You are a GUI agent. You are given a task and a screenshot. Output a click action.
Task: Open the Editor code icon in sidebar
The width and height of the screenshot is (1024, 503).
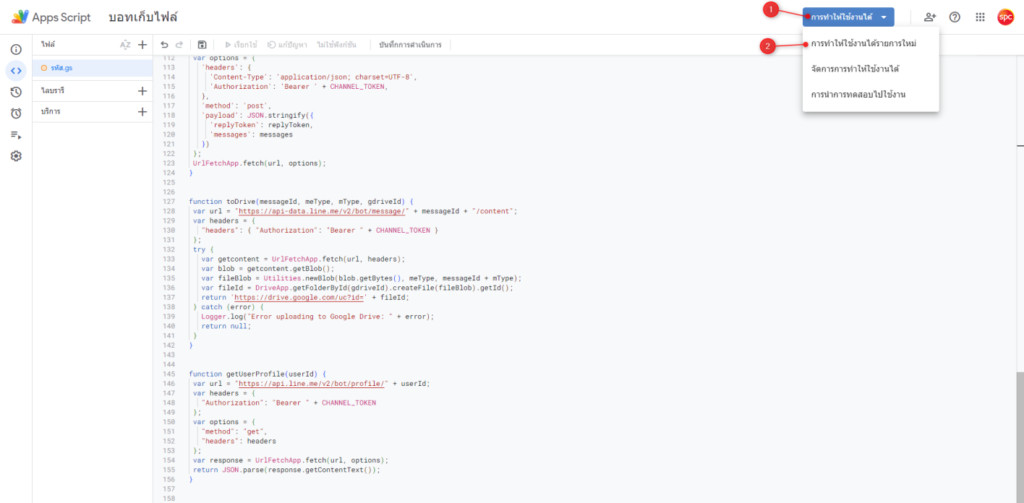click(x=16, y=70)
